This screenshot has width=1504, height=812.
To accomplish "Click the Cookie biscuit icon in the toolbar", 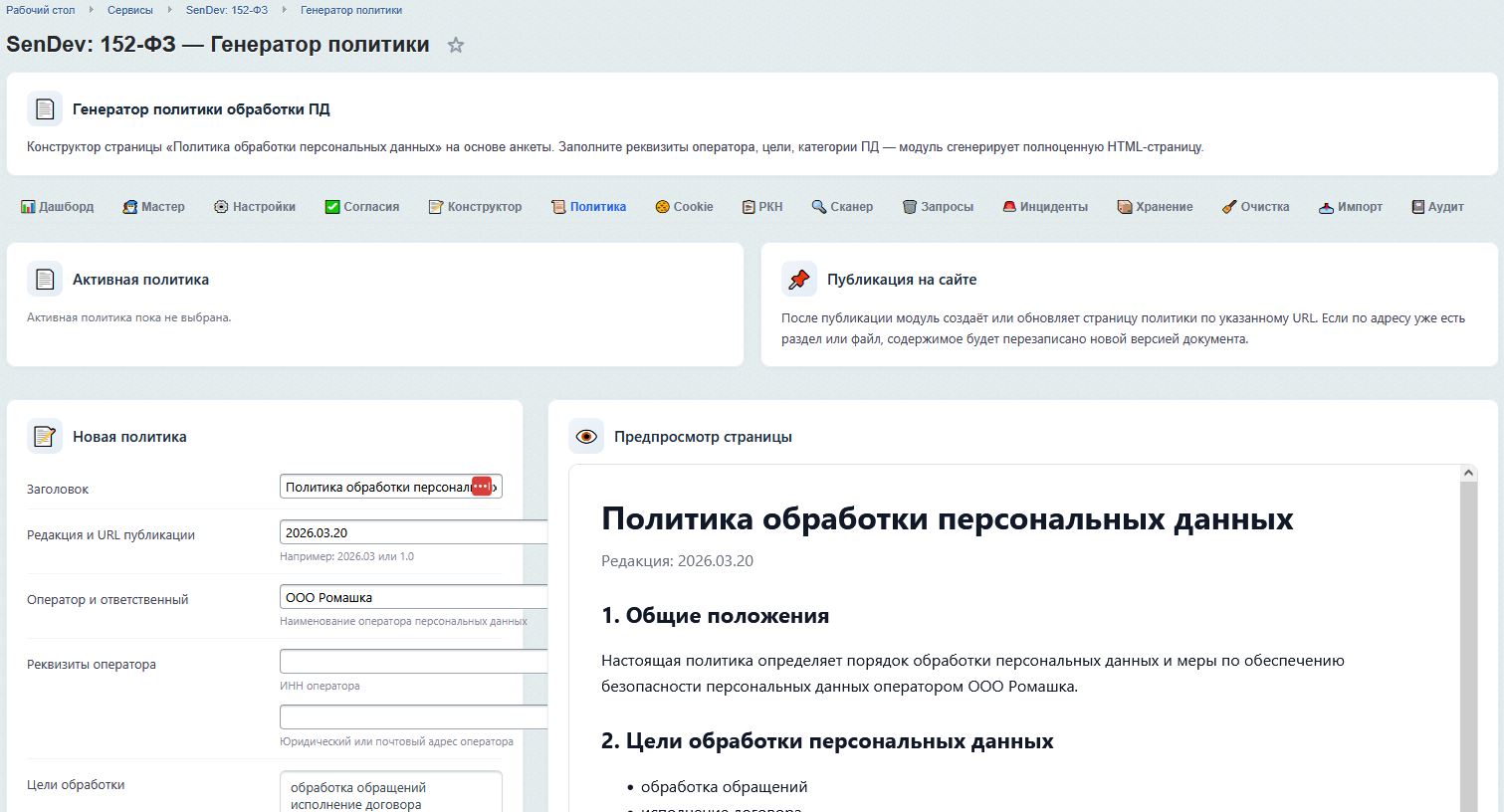I will coord(661,206).
